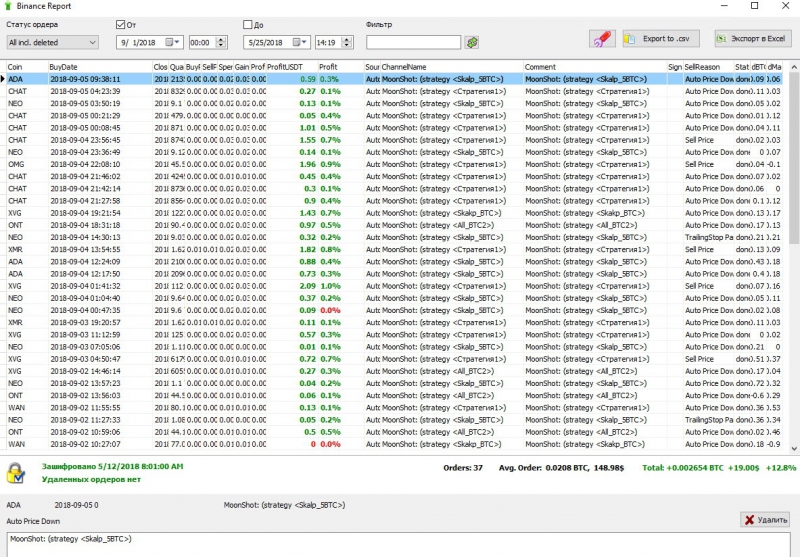Image resolution: width=800 pixels, height=557 pixels.
Task: Sort by the ChannelName column header
Action: click(x=452, y=67)
